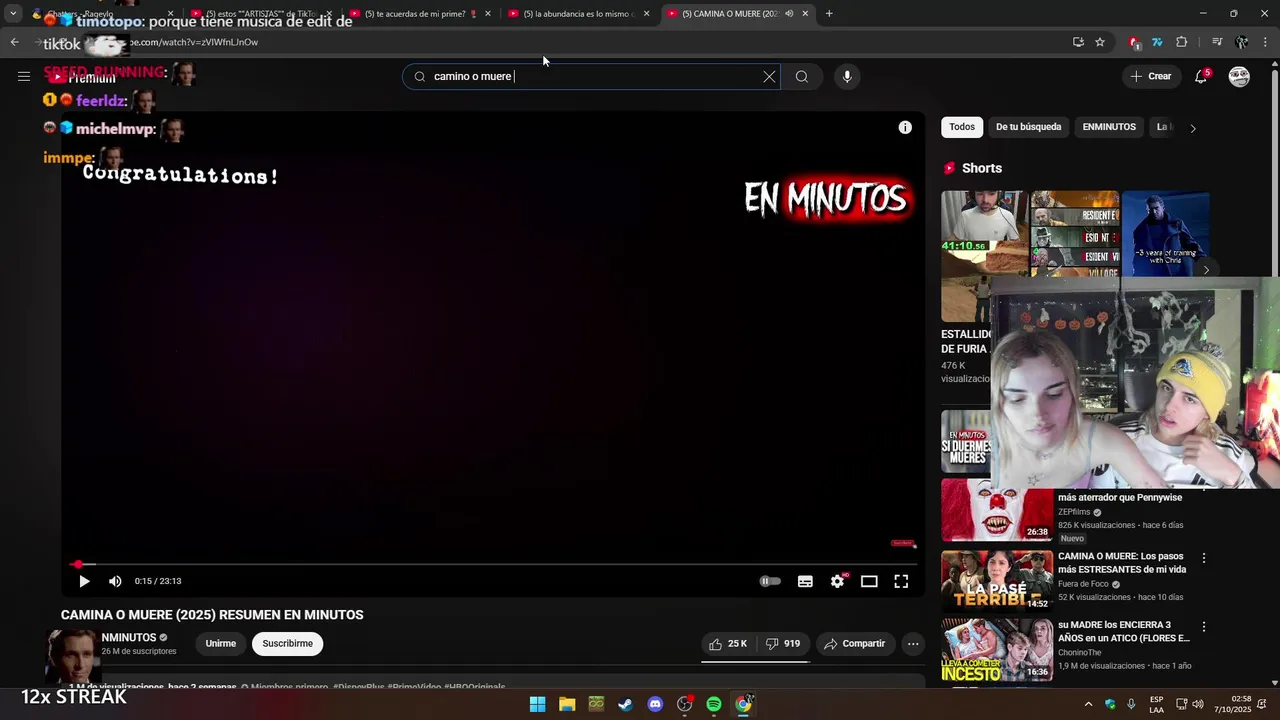Seek on the video progress bar
This screenshot has width=1280, height=720.
tap(493, 564)
